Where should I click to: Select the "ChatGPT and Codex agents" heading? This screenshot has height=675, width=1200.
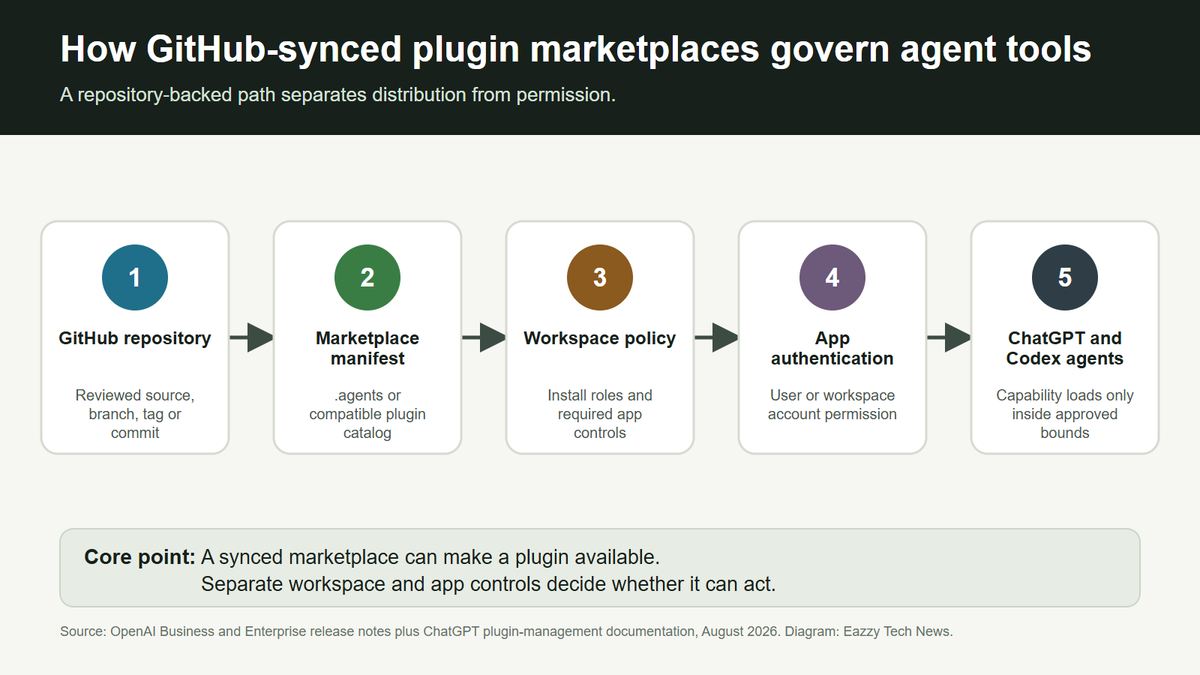[x=1065, y=348]
